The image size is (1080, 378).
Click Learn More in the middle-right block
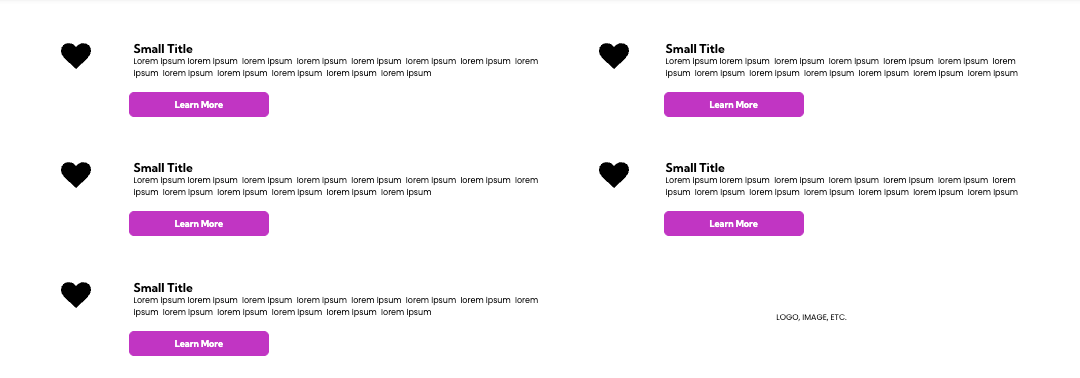[x=734, y=224]
